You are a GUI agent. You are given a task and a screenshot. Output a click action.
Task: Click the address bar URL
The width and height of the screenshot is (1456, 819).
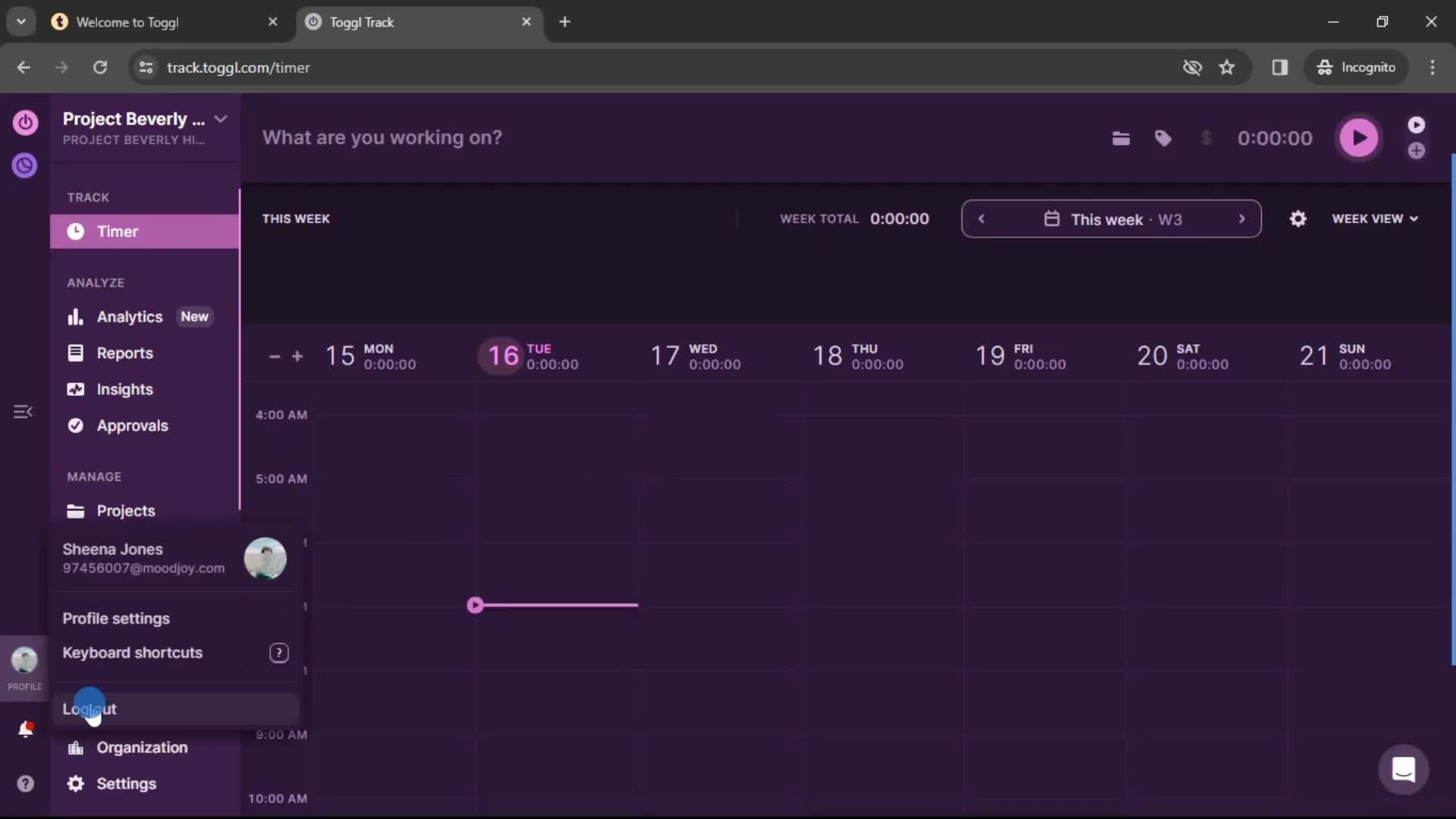238,67
